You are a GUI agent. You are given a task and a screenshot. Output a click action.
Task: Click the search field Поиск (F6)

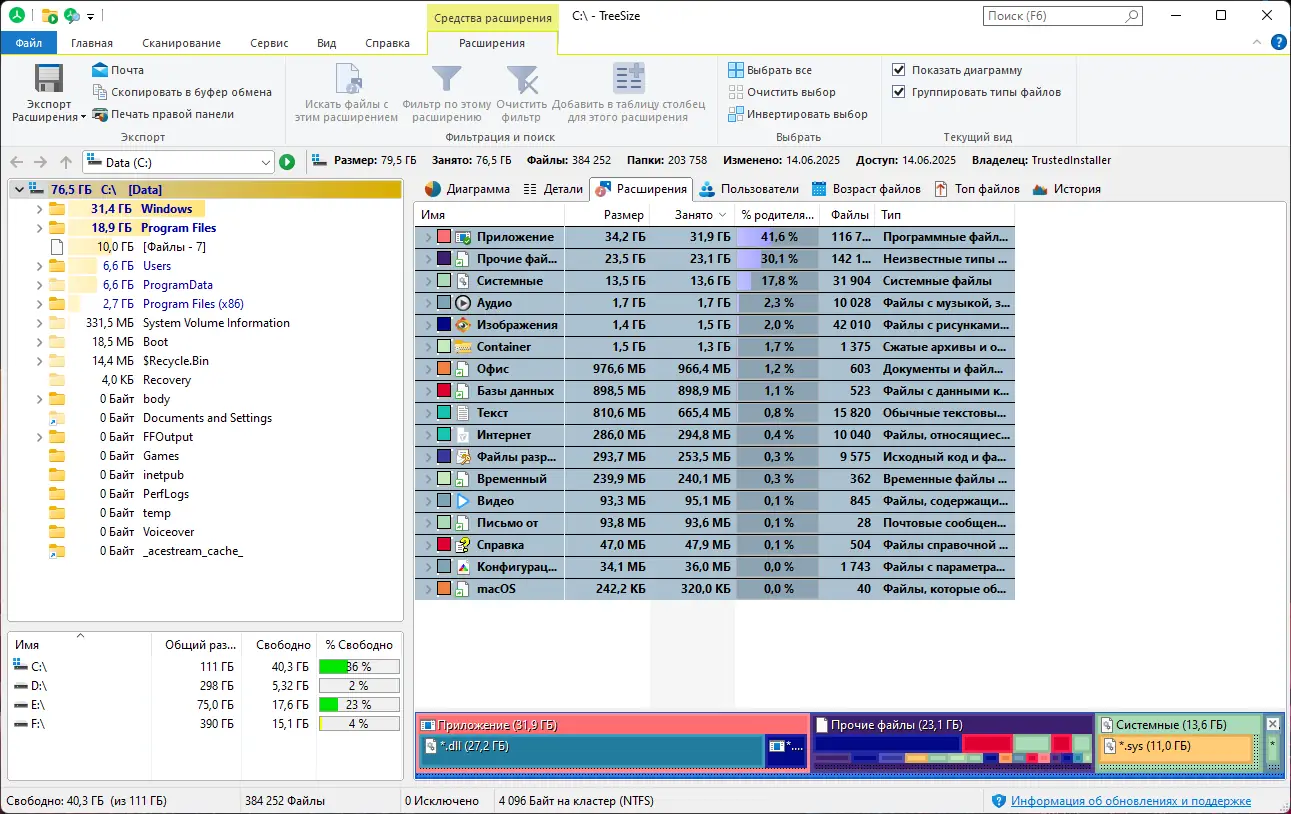(x=1062, y=16)
